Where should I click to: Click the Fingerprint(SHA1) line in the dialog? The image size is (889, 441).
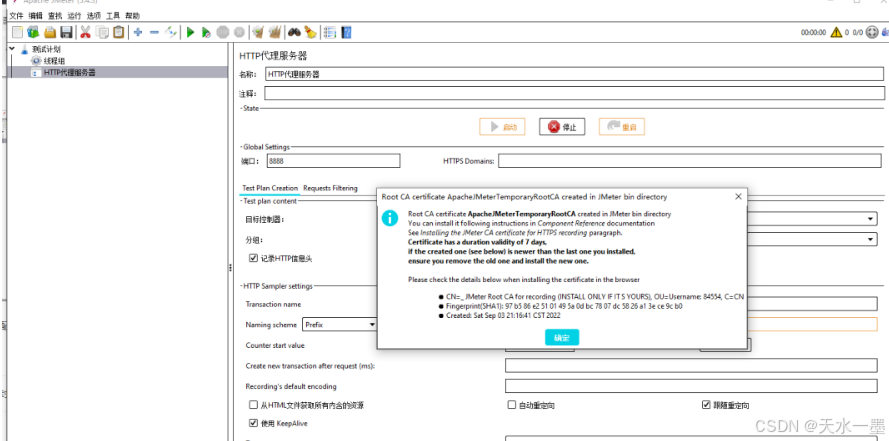pyautogui.click(x=564, y=306)
